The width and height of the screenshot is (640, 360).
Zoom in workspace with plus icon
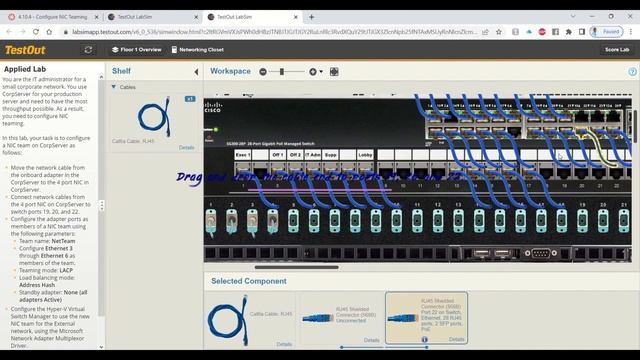[x=312, y=72]
